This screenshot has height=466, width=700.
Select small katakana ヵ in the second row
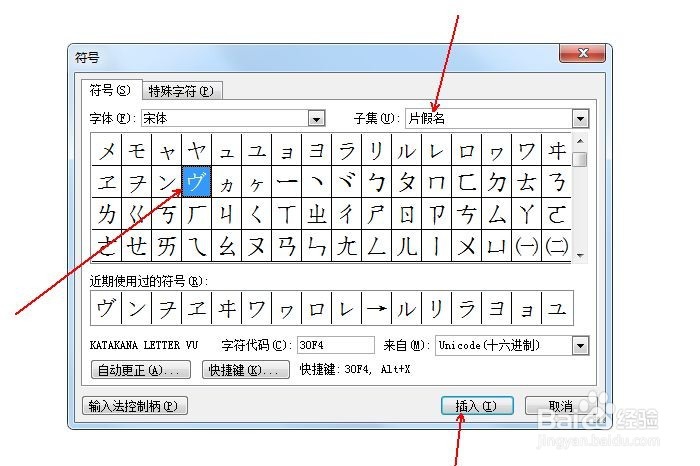click(x=226, y=182)
